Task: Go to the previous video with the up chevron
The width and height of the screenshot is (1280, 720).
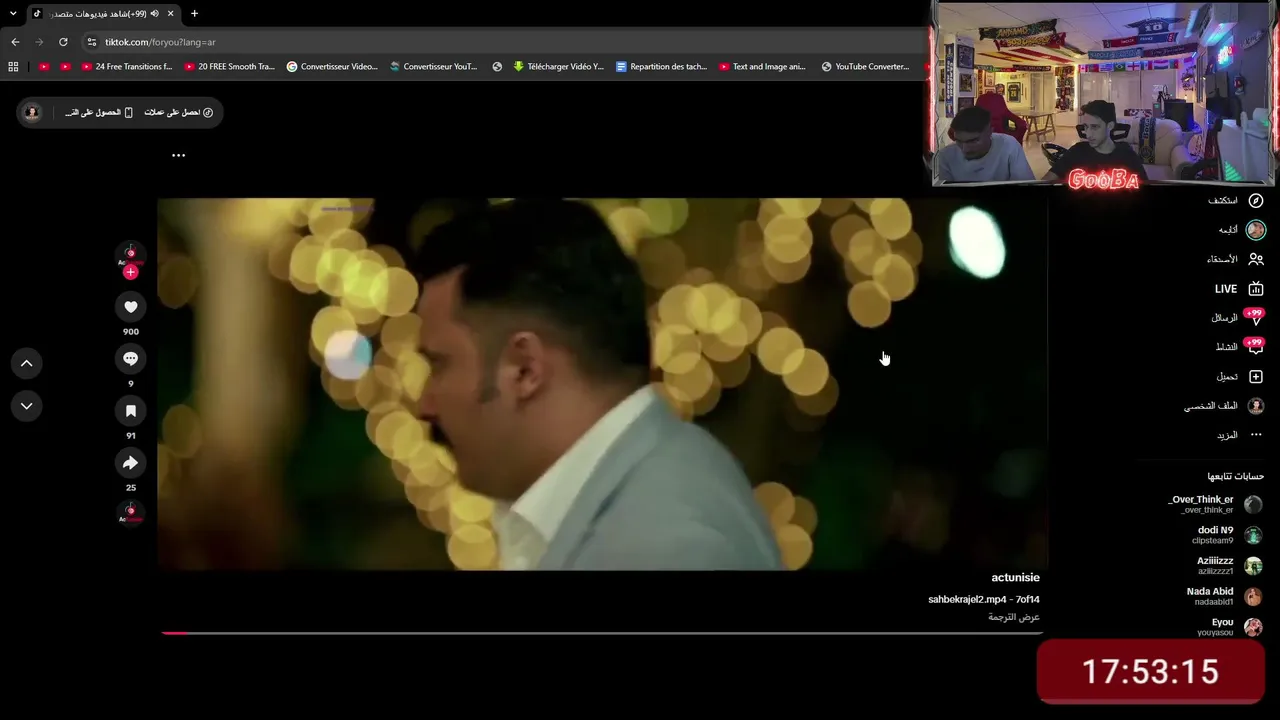Action: (x=27, y=363)
